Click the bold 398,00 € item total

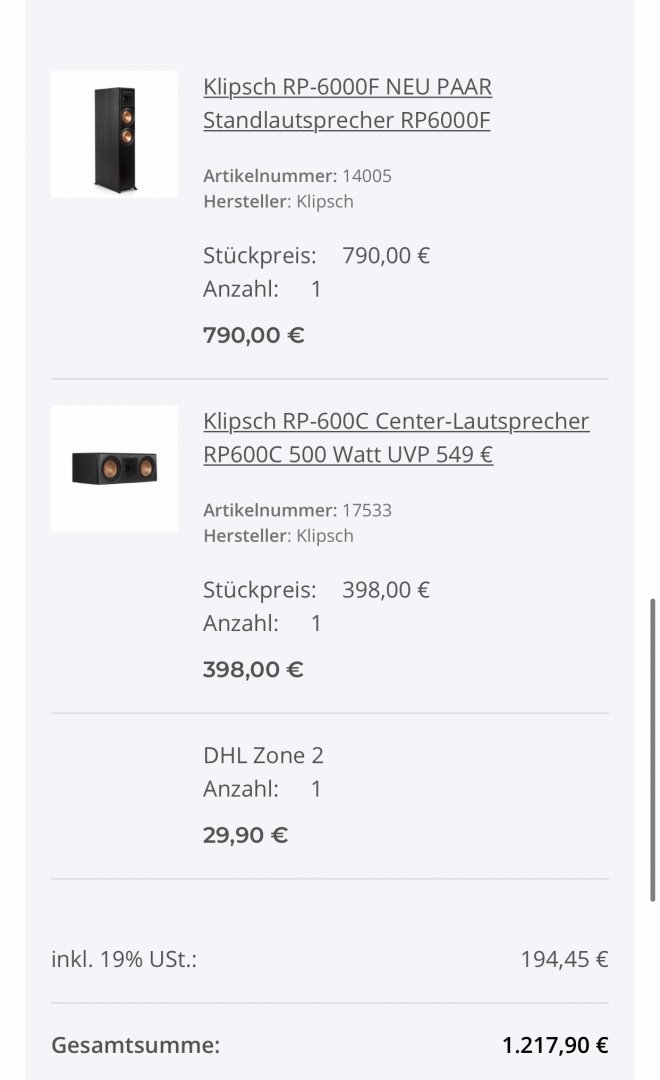253,669
